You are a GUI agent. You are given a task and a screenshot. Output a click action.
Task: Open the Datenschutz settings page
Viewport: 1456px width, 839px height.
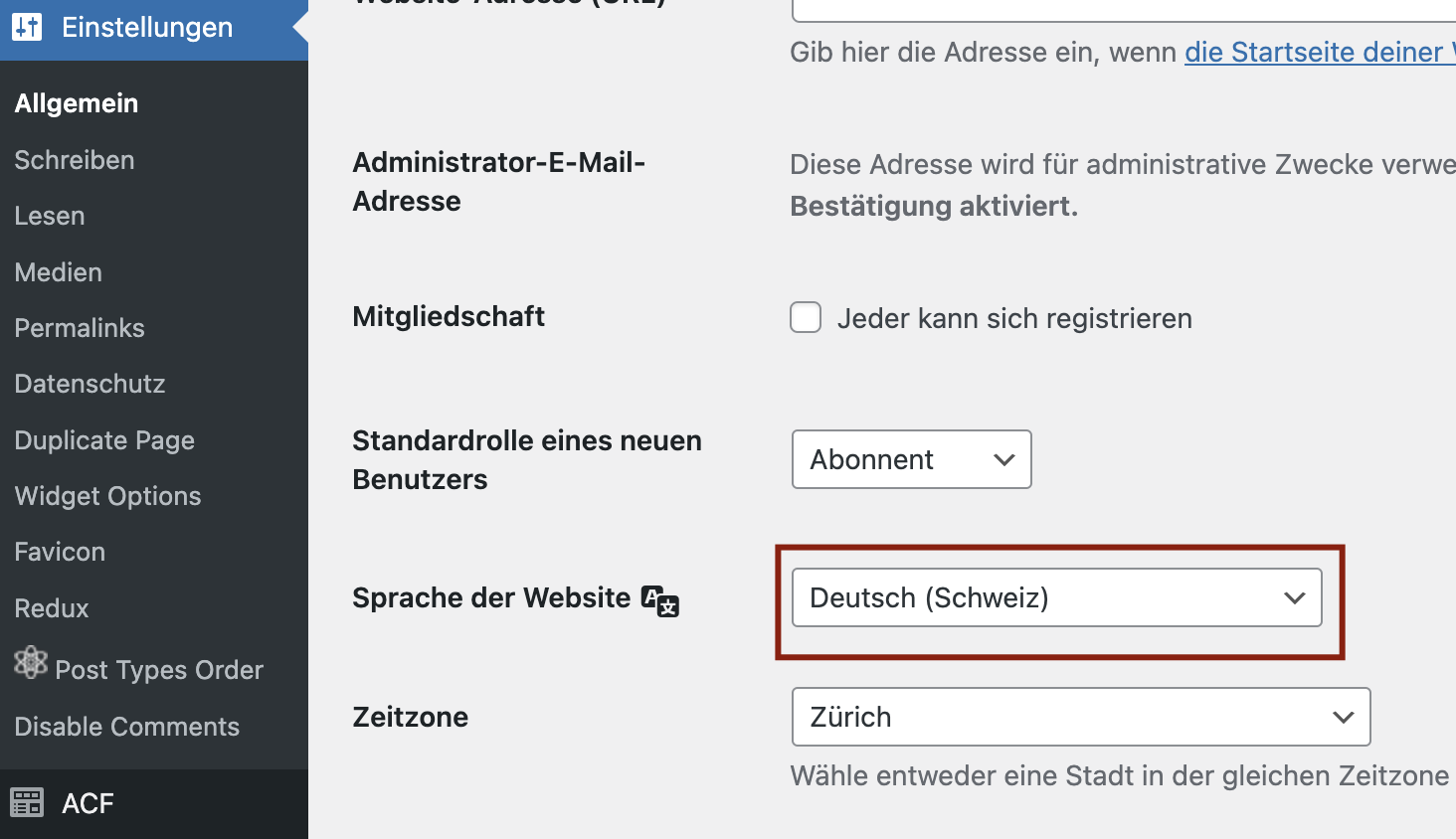[x=90, y=384]
